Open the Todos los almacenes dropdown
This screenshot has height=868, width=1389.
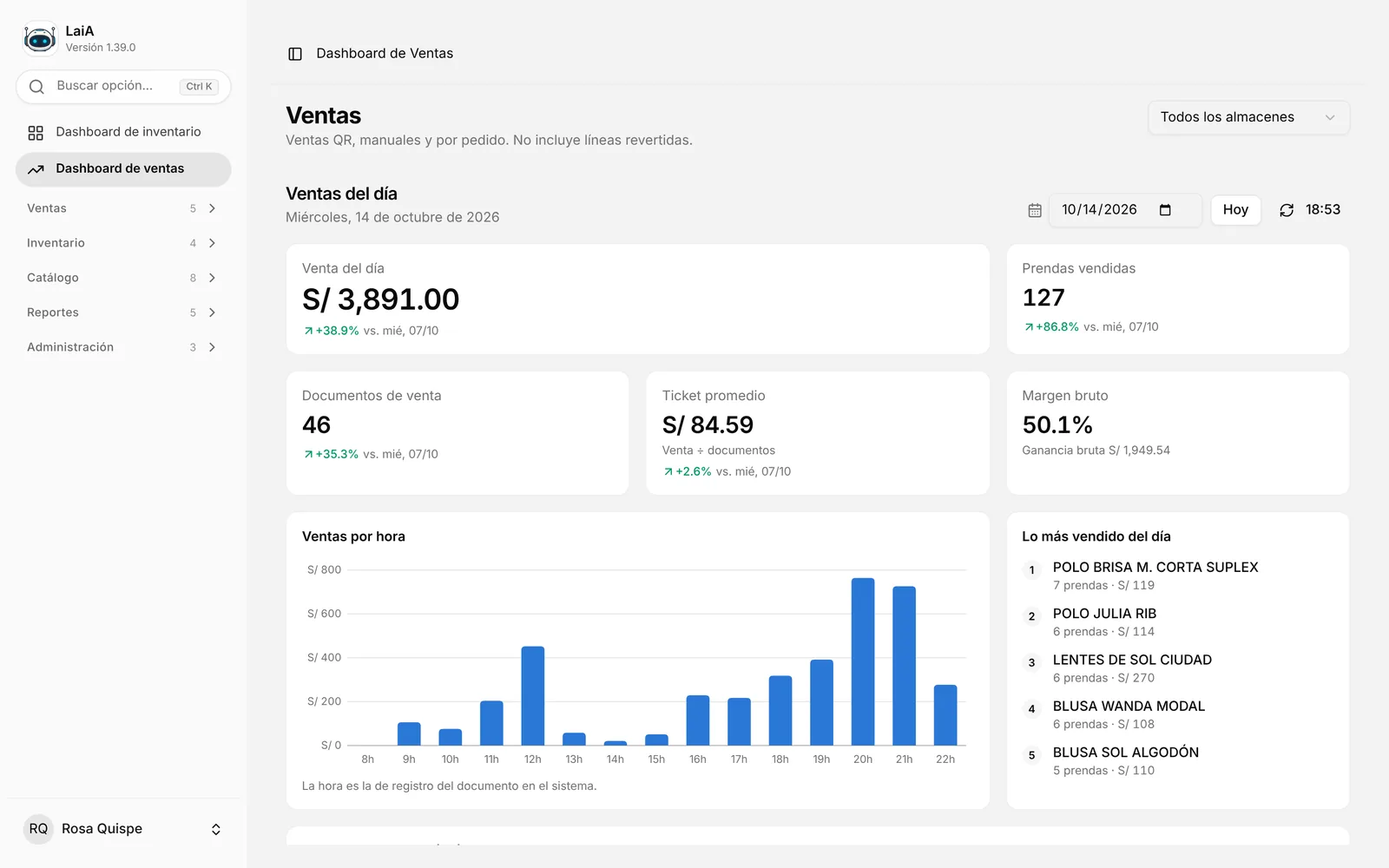click(x=1248, y=117)
